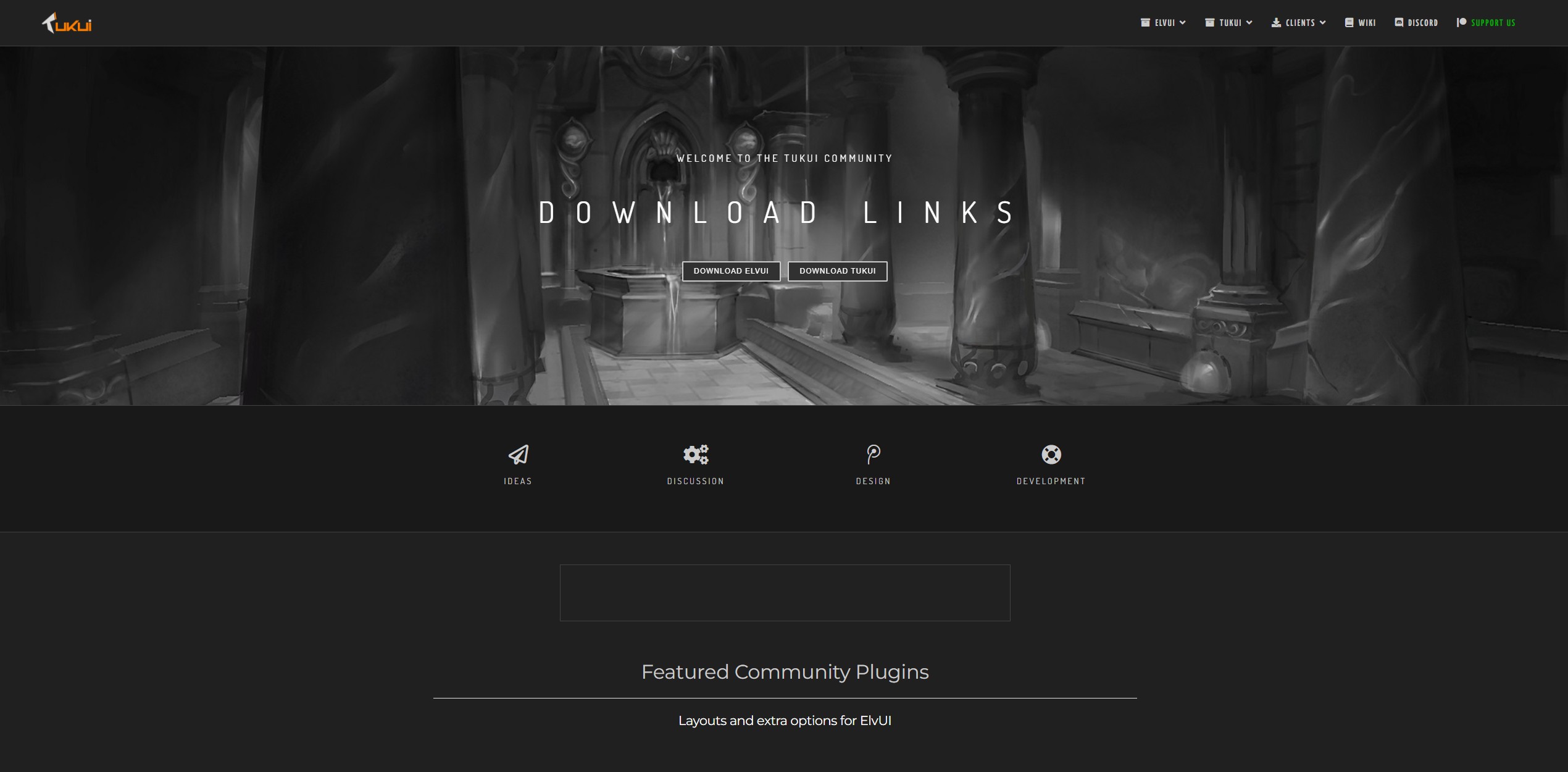Expand the ElvUI dropdown chevron
This screenshot has width=1568, height=772.
coord(1183,22)
